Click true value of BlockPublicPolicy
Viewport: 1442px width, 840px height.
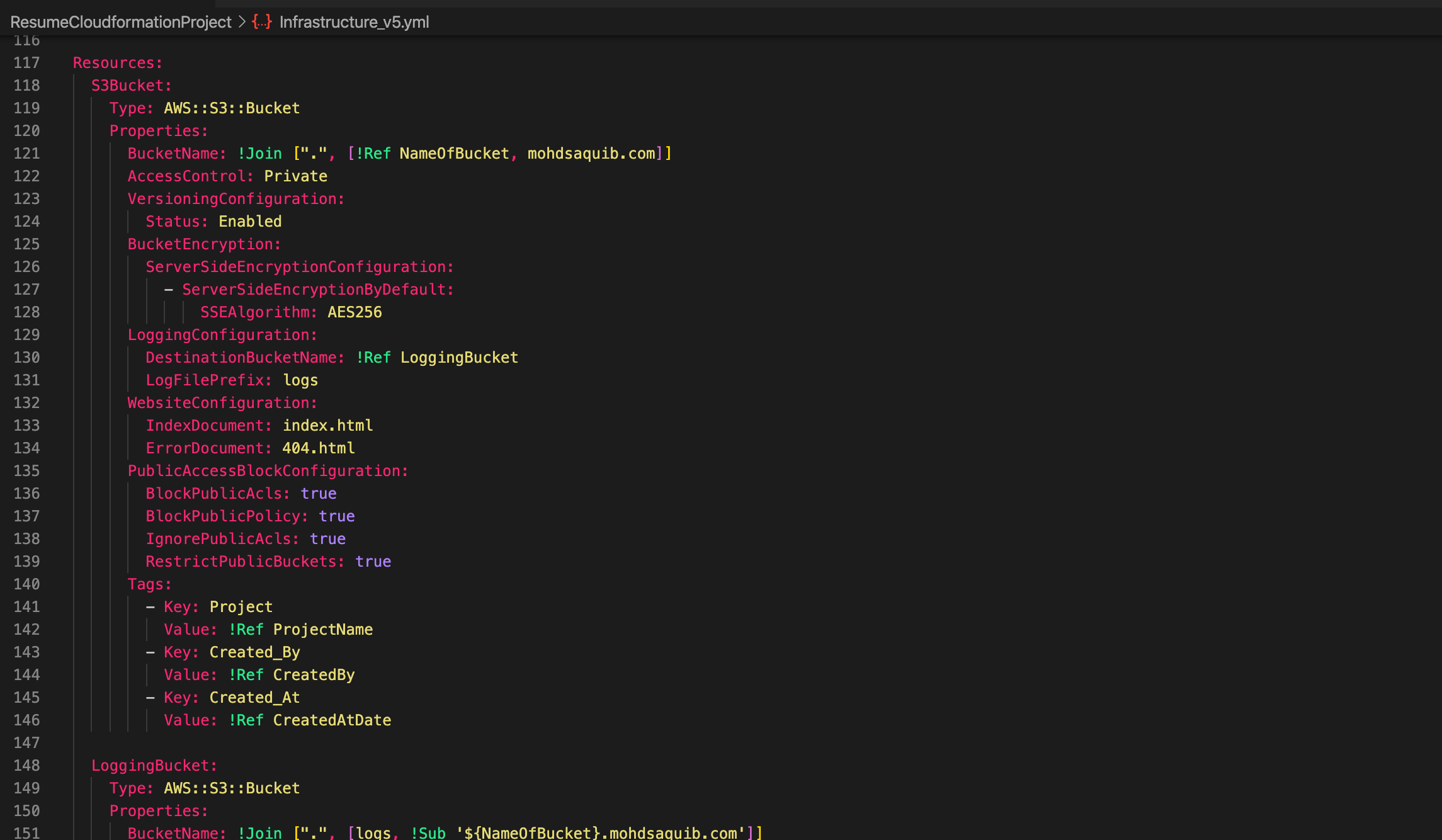[x=337, y=516]
